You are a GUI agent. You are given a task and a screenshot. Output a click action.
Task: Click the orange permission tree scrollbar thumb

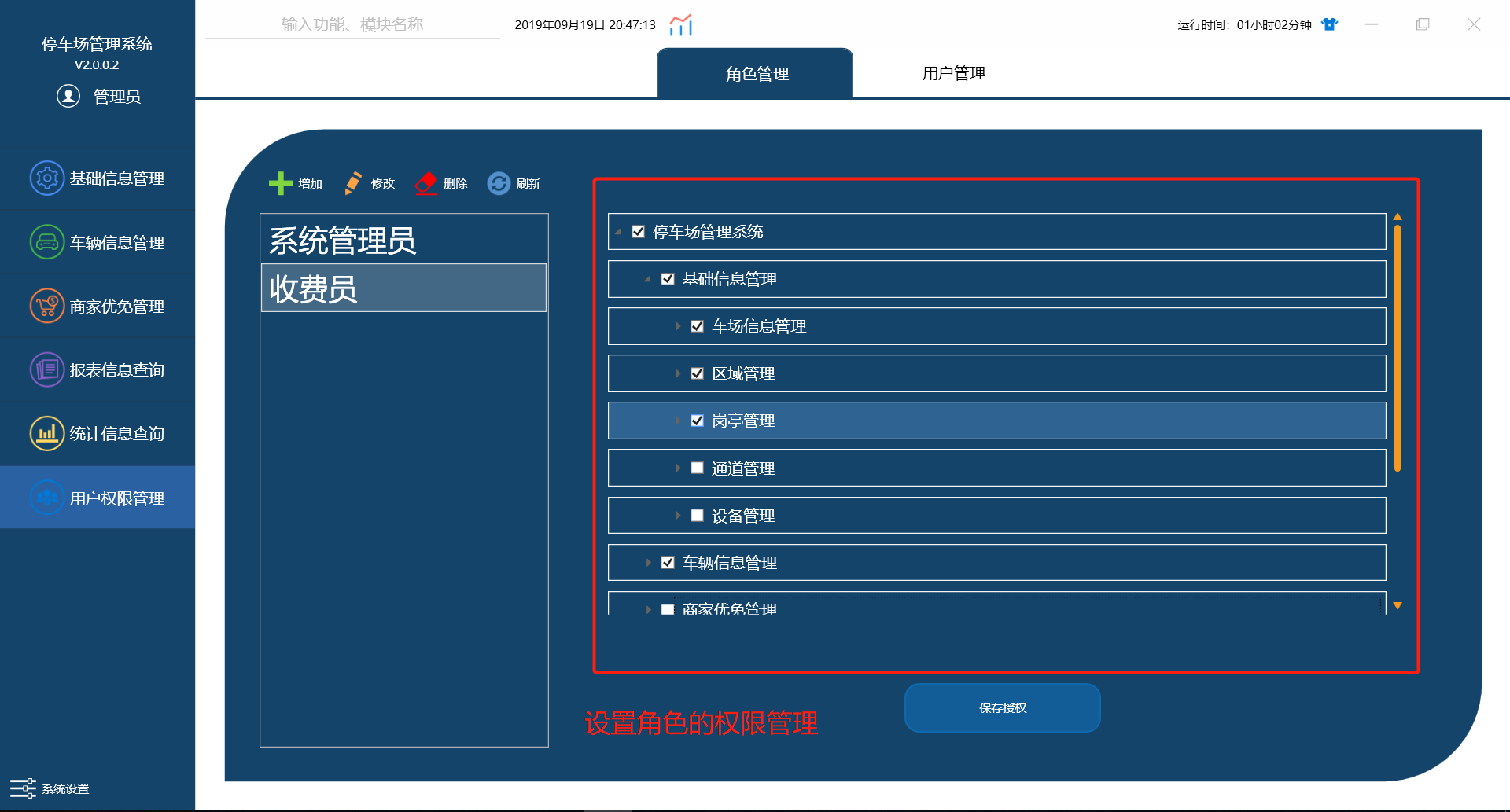pyautogui.click(x=1398, y=348)
